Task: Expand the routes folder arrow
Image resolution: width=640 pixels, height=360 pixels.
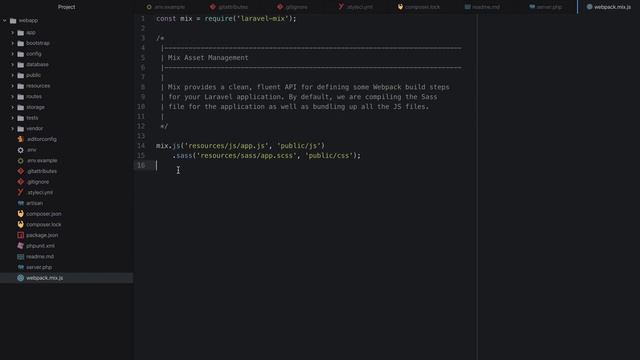Action: pos(12,97)
